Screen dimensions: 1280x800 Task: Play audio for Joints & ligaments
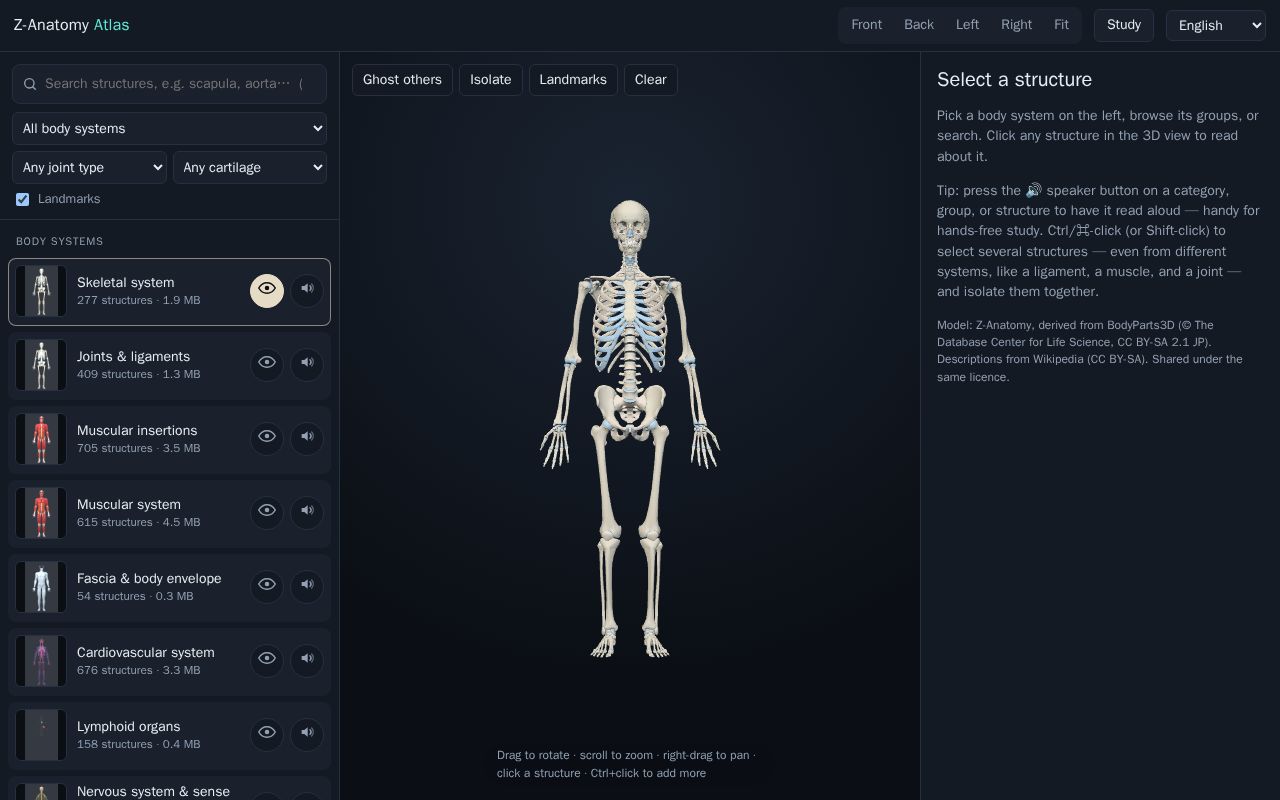(307, 363)
